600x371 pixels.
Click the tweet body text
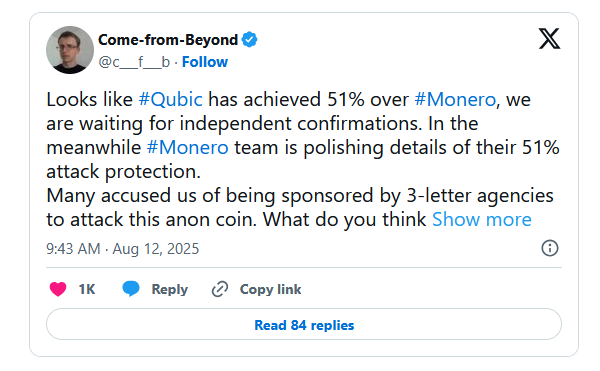point(302,159)
